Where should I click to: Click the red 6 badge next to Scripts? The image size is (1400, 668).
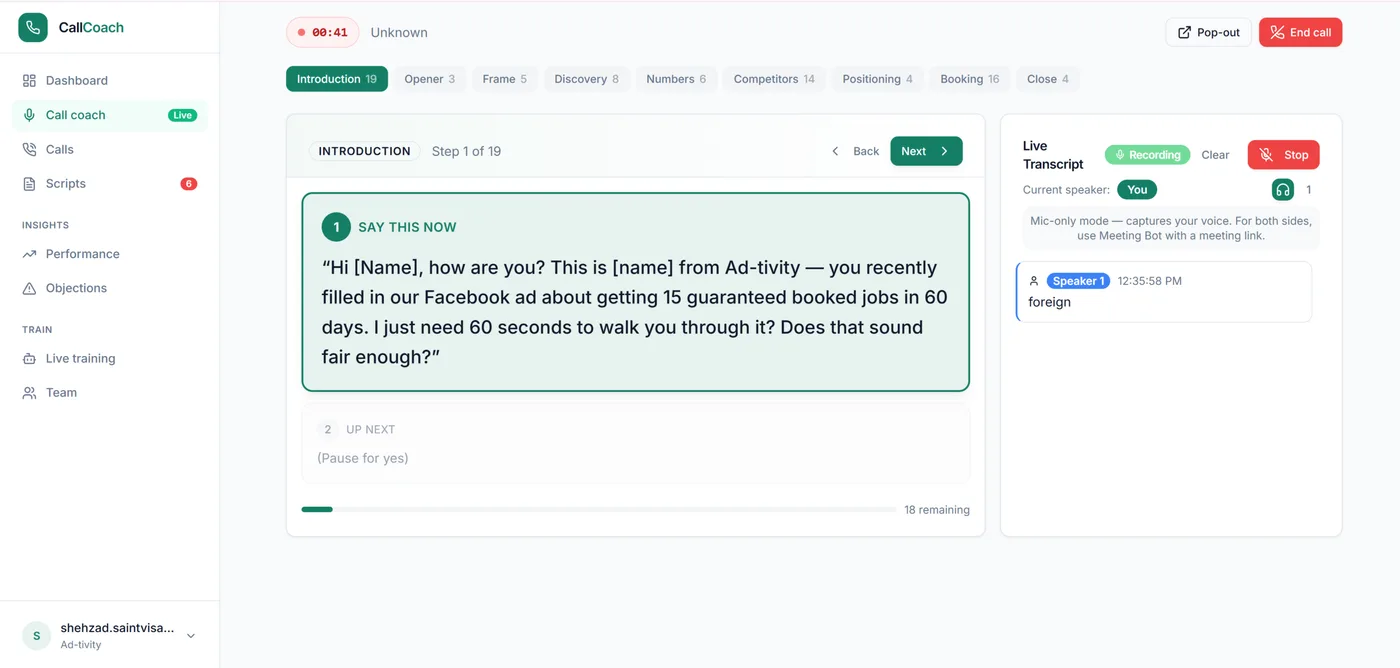[x=188, y=183]
